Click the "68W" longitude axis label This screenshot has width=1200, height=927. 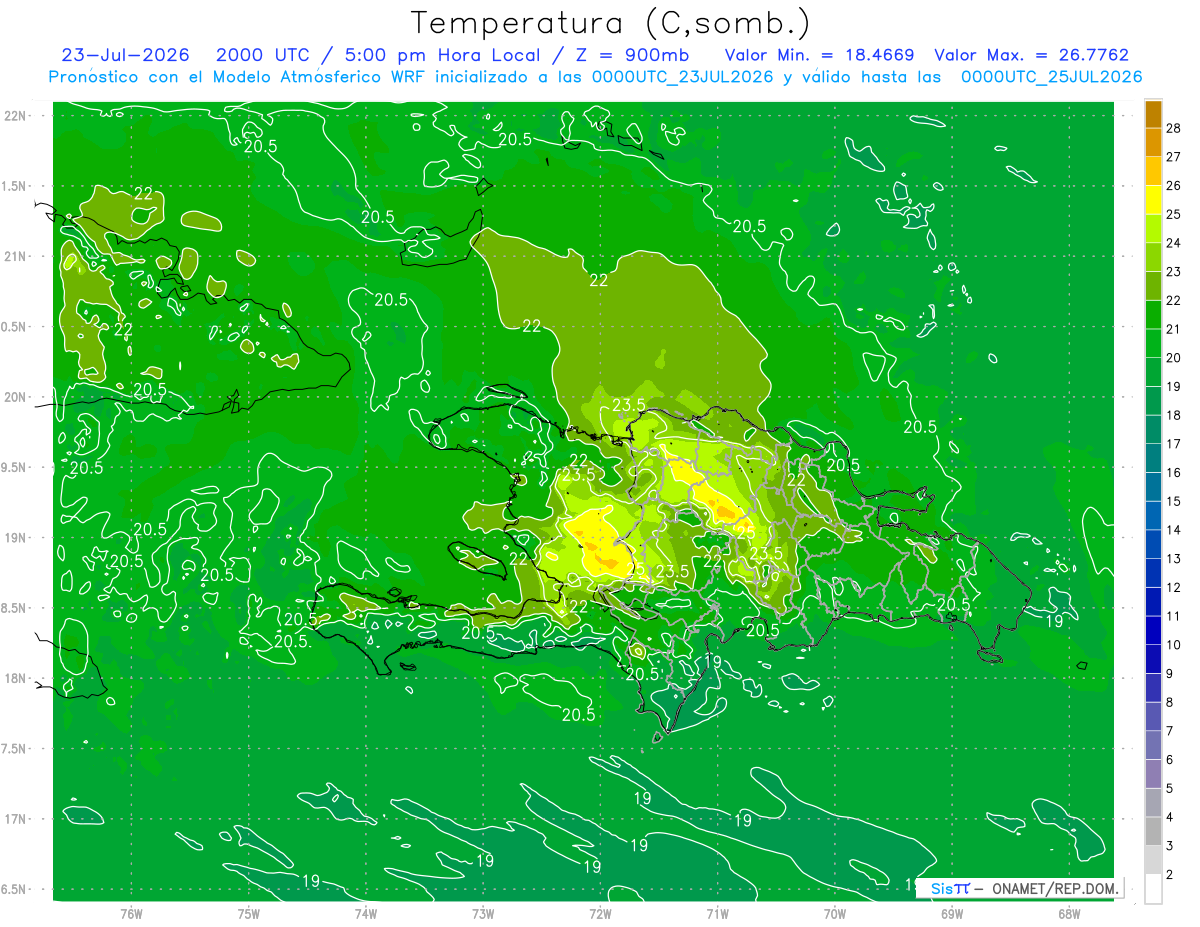click(1069, 914)
